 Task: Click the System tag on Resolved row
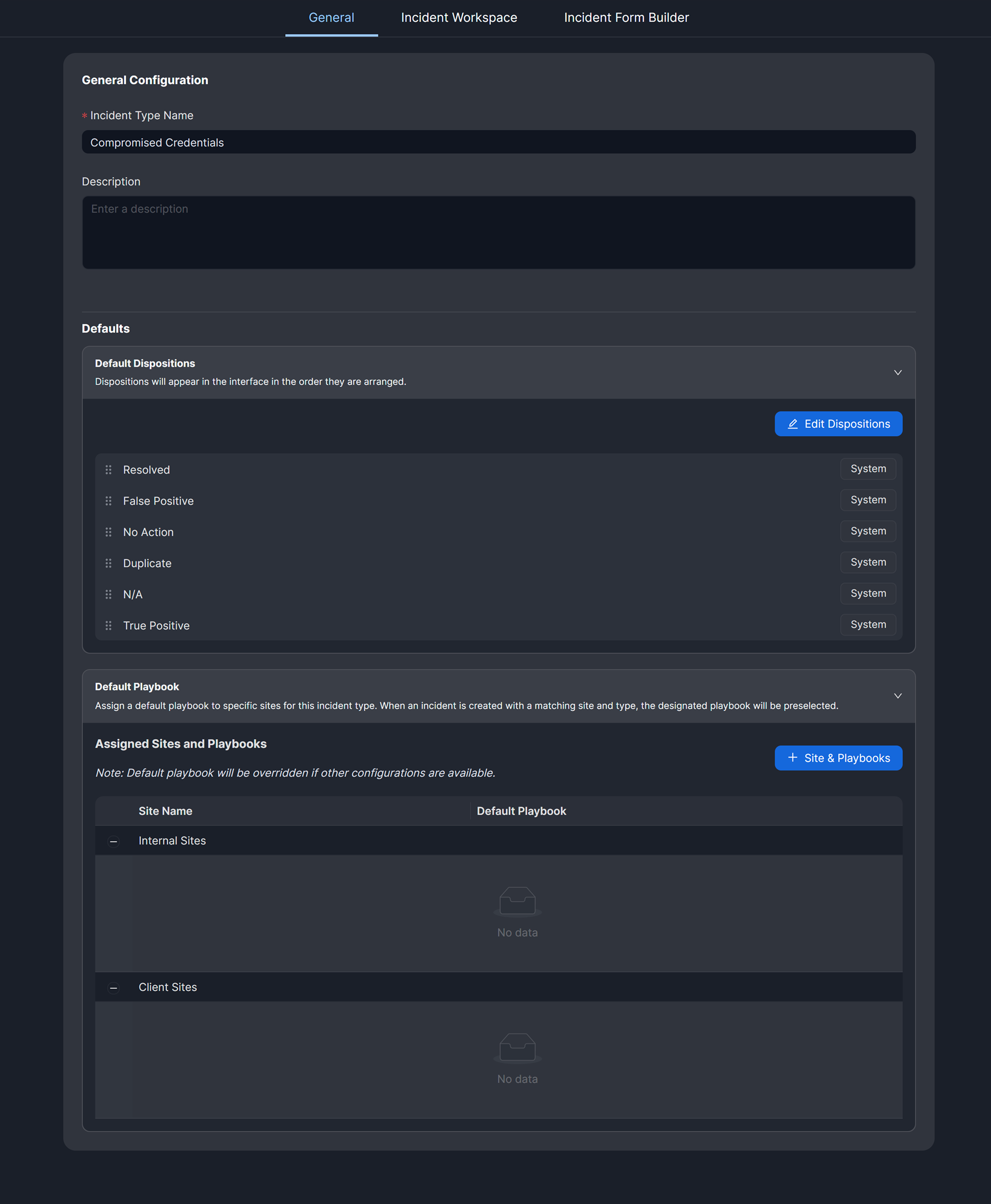(868, 469)
